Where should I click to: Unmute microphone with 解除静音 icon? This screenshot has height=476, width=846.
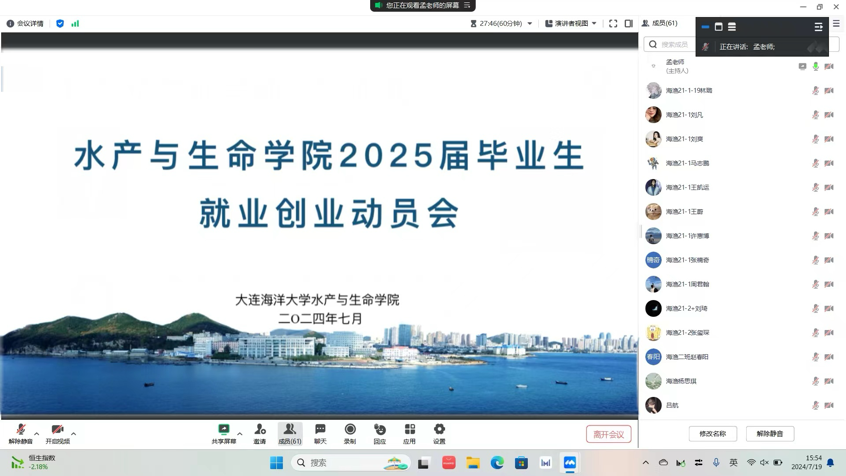(20, 433)
